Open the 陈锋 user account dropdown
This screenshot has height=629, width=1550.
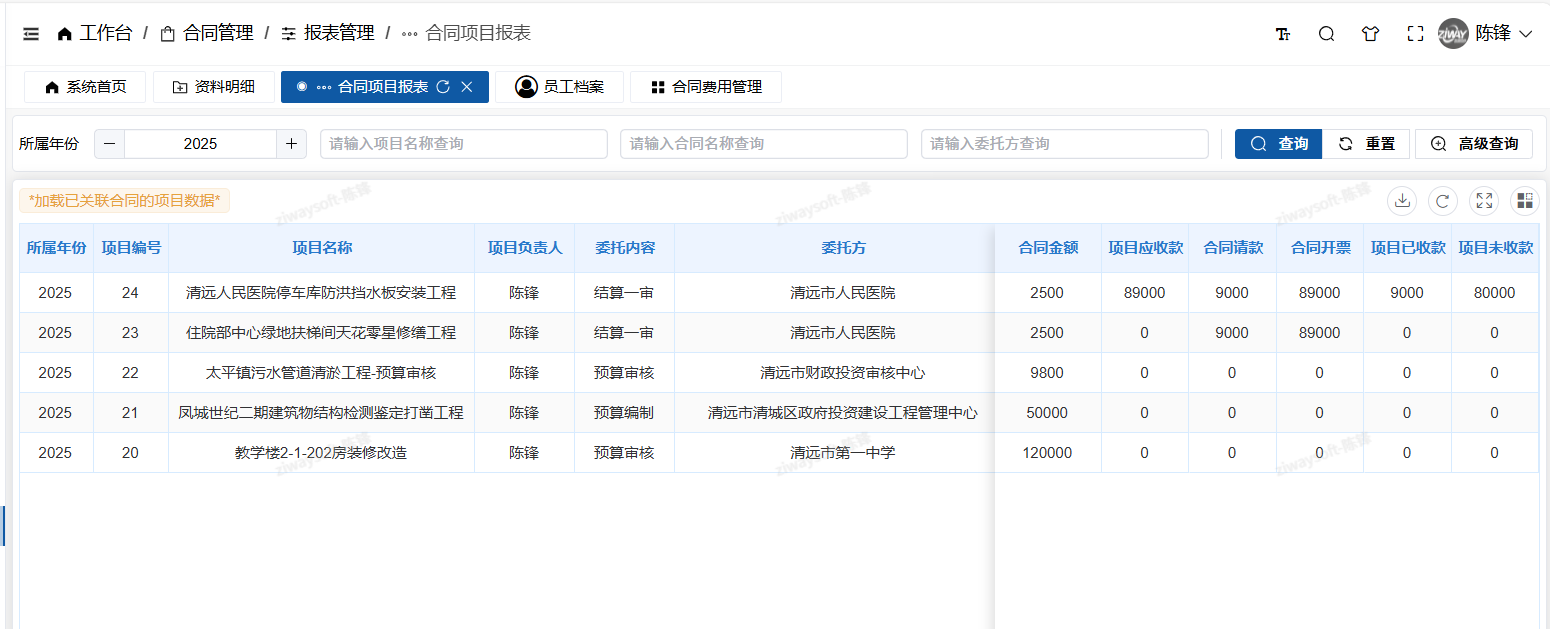(x=1487, y=33)
